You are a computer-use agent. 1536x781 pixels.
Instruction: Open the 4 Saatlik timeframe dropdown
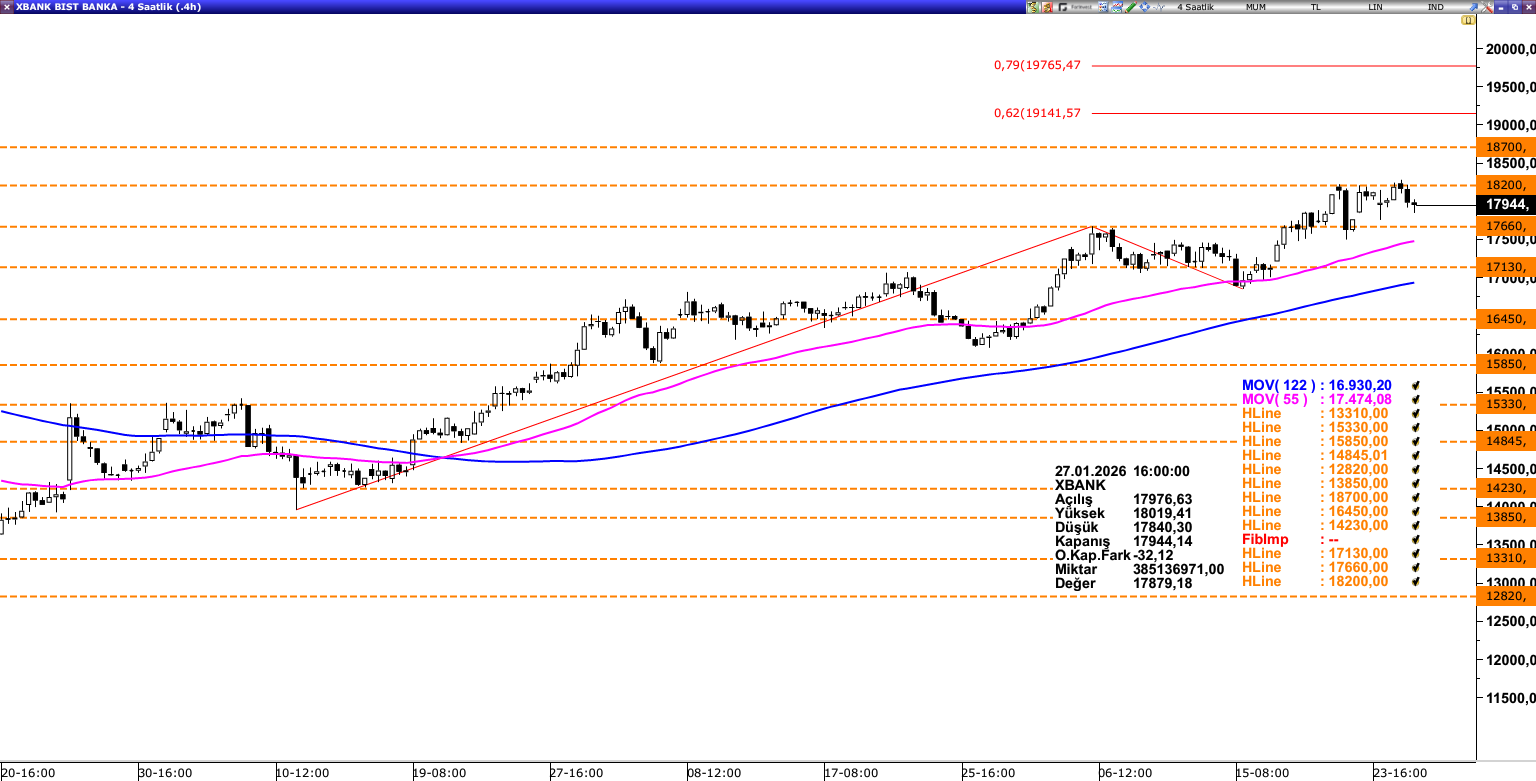pos(1195,7)
